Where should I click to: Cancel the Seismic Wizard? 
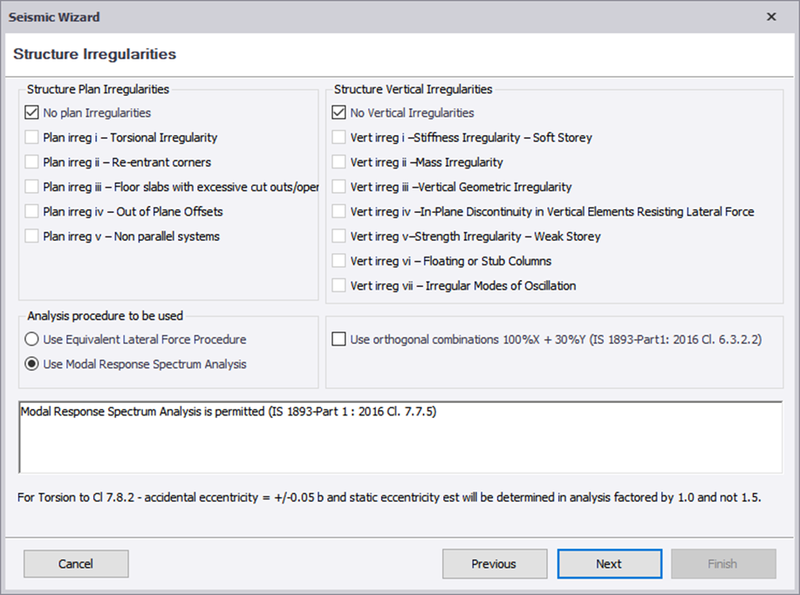pos(76,564)
